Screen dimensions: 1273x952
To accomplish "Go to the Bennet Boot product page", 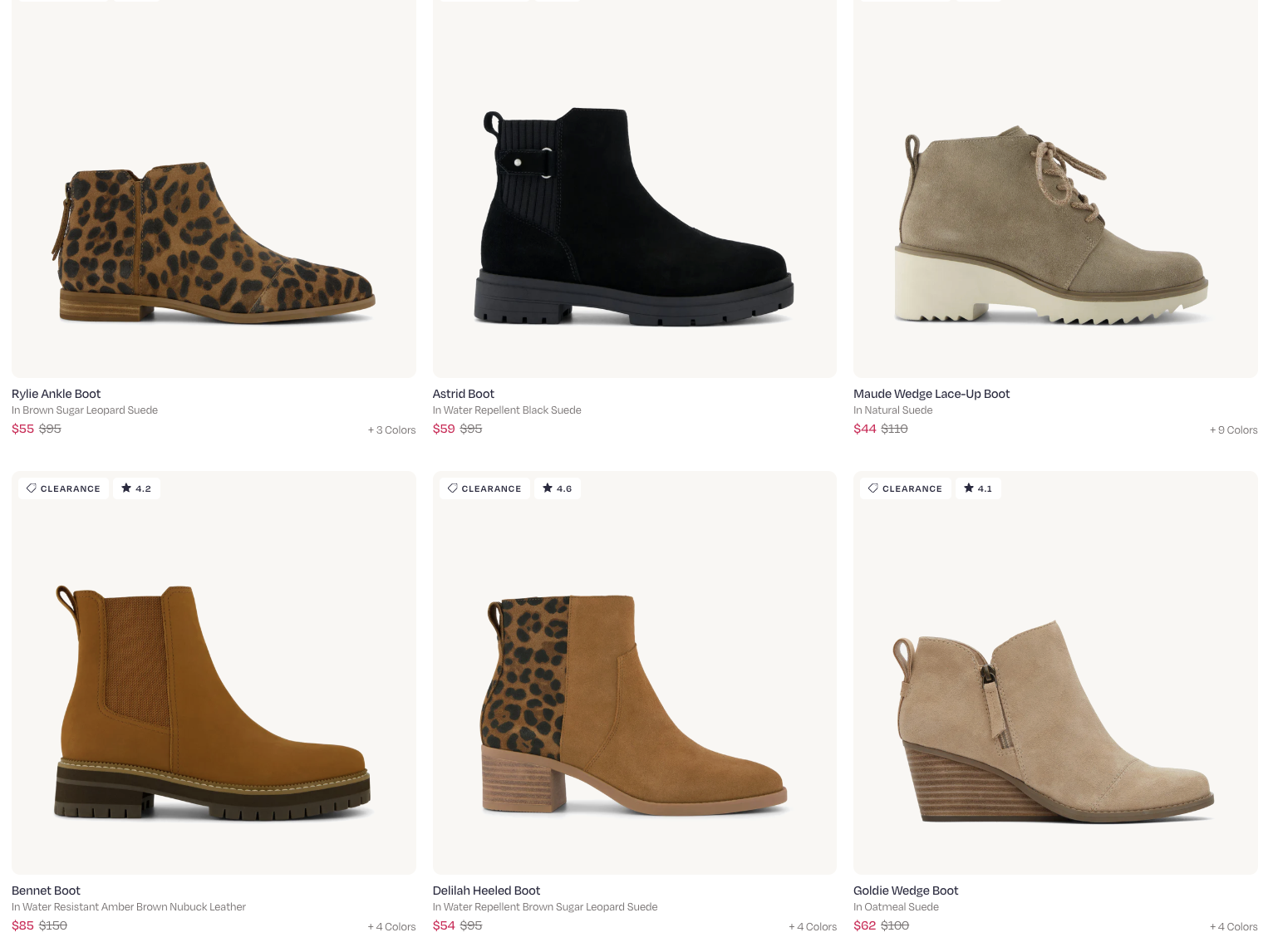I will point(46,891).
